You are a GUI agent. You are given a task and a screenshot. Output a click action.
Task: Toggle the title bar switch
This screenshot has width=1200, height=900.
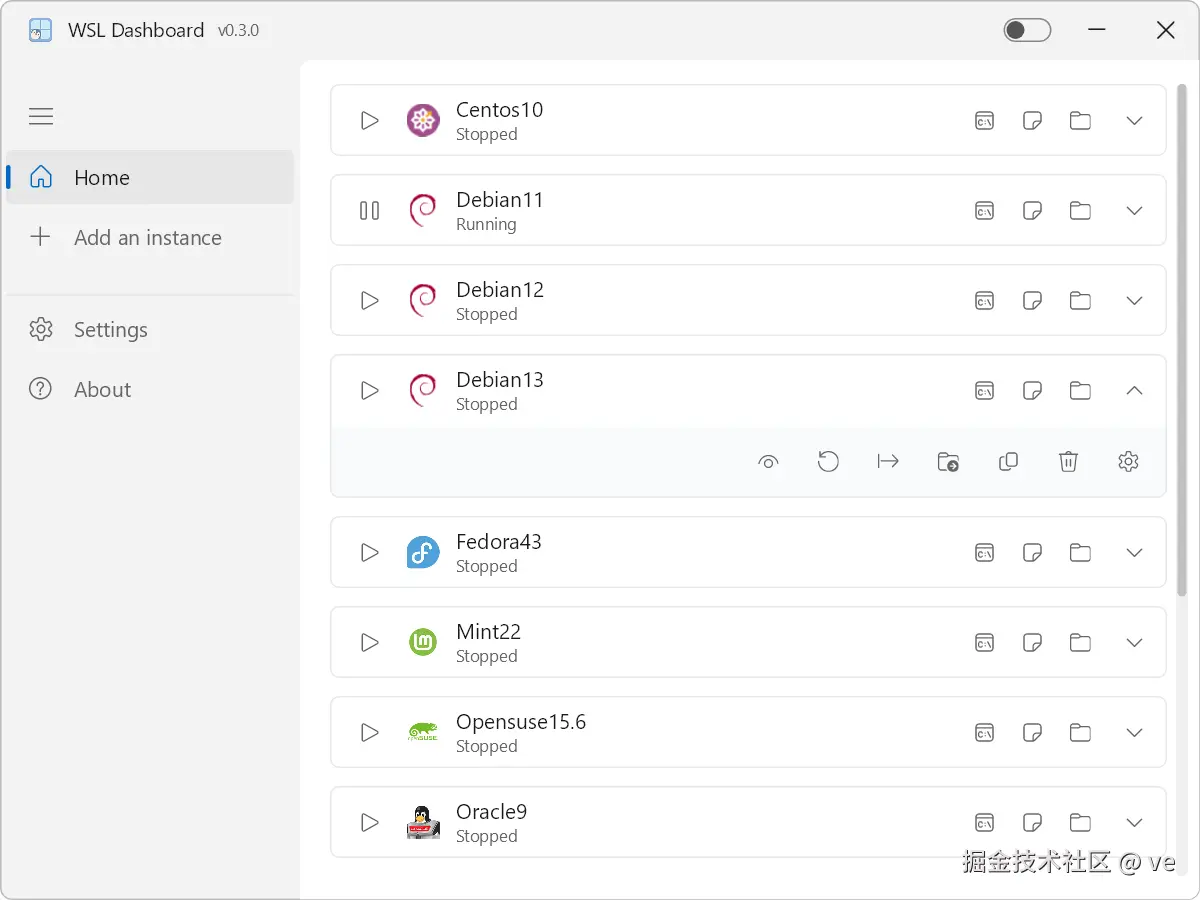coord(1027,30)
